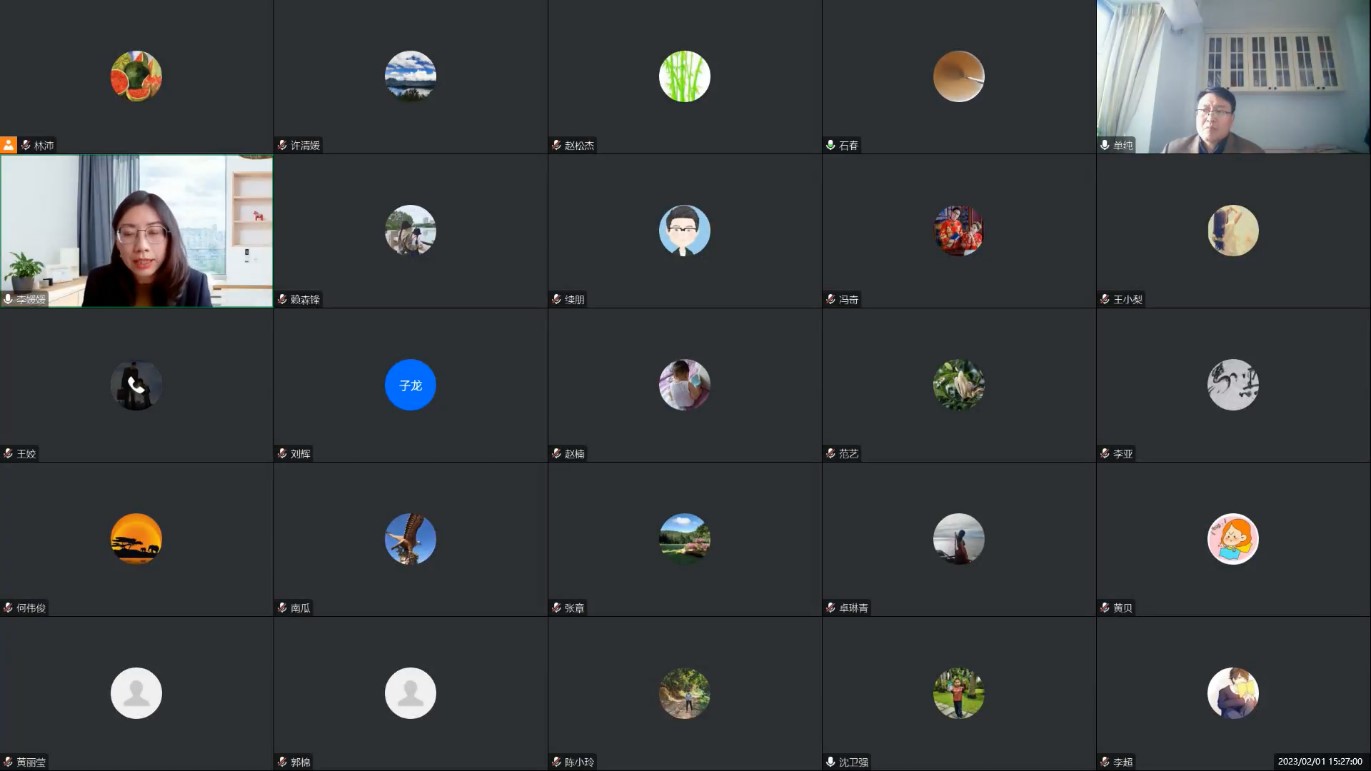Image resolution: width=1371 pixels, height=771 pixels.
Task: Select the active speaker video with green border
Action: point(136,231)
